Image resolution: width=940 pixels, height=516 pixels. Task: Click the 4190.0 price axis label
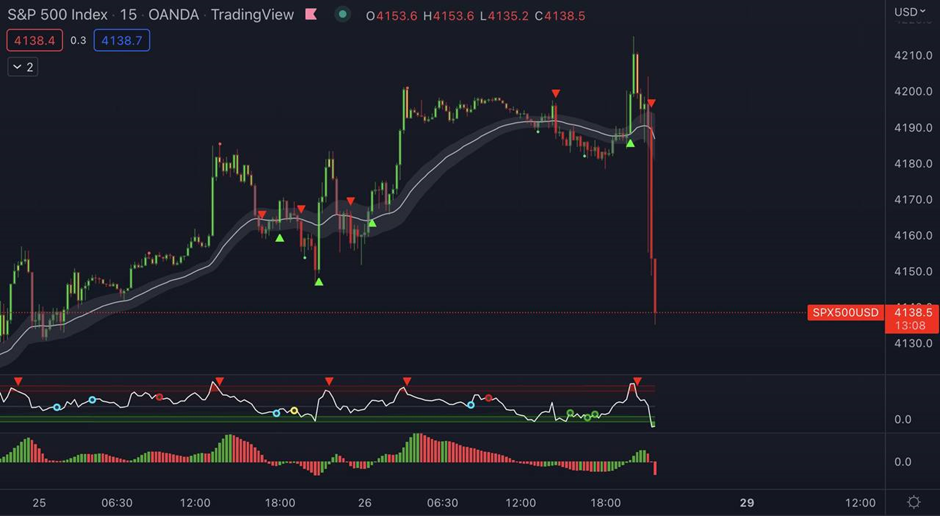click(912, 128)
